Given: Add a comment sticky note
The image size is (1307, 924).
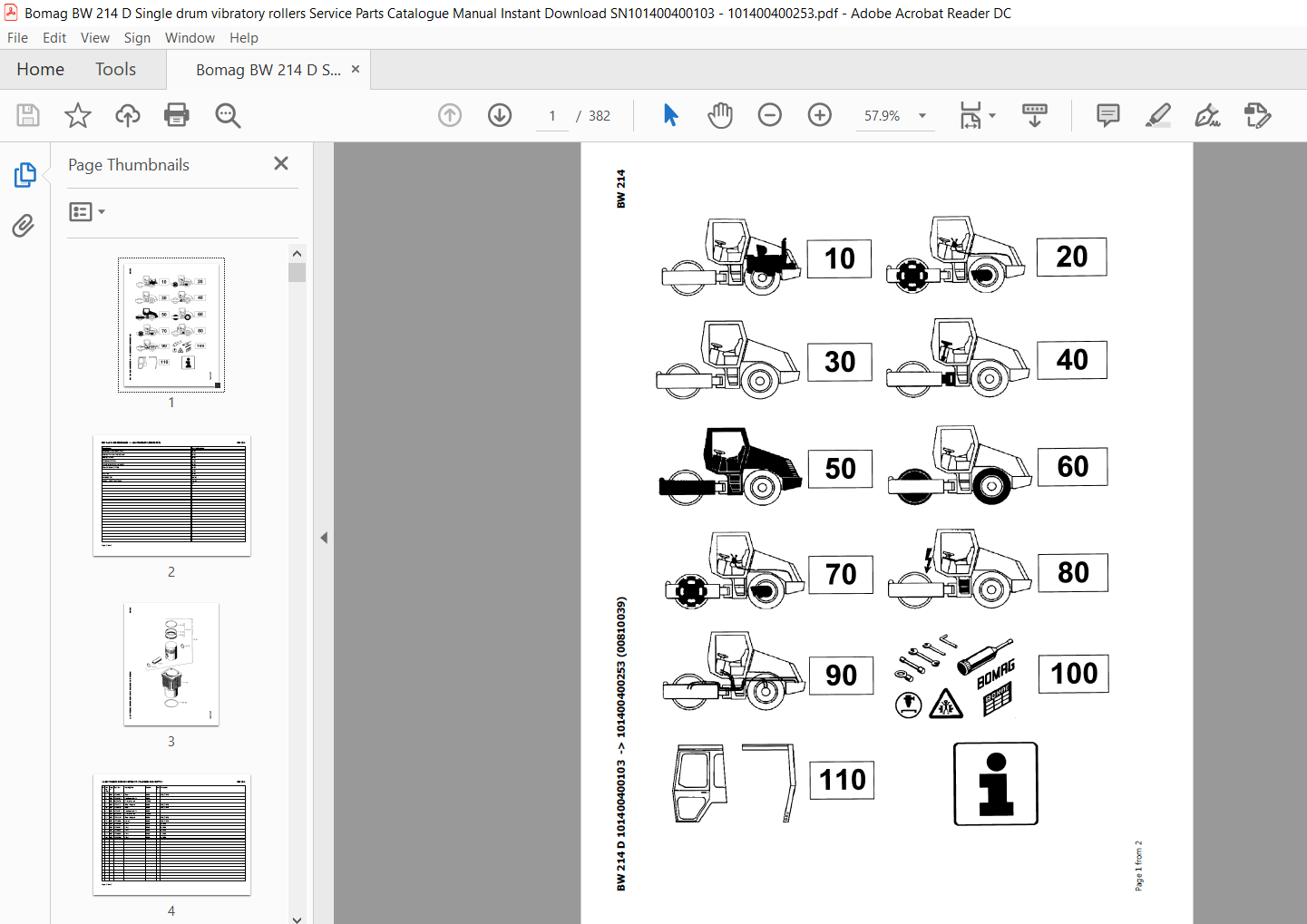Looking at the screenshot, I should click(1108, 115).
